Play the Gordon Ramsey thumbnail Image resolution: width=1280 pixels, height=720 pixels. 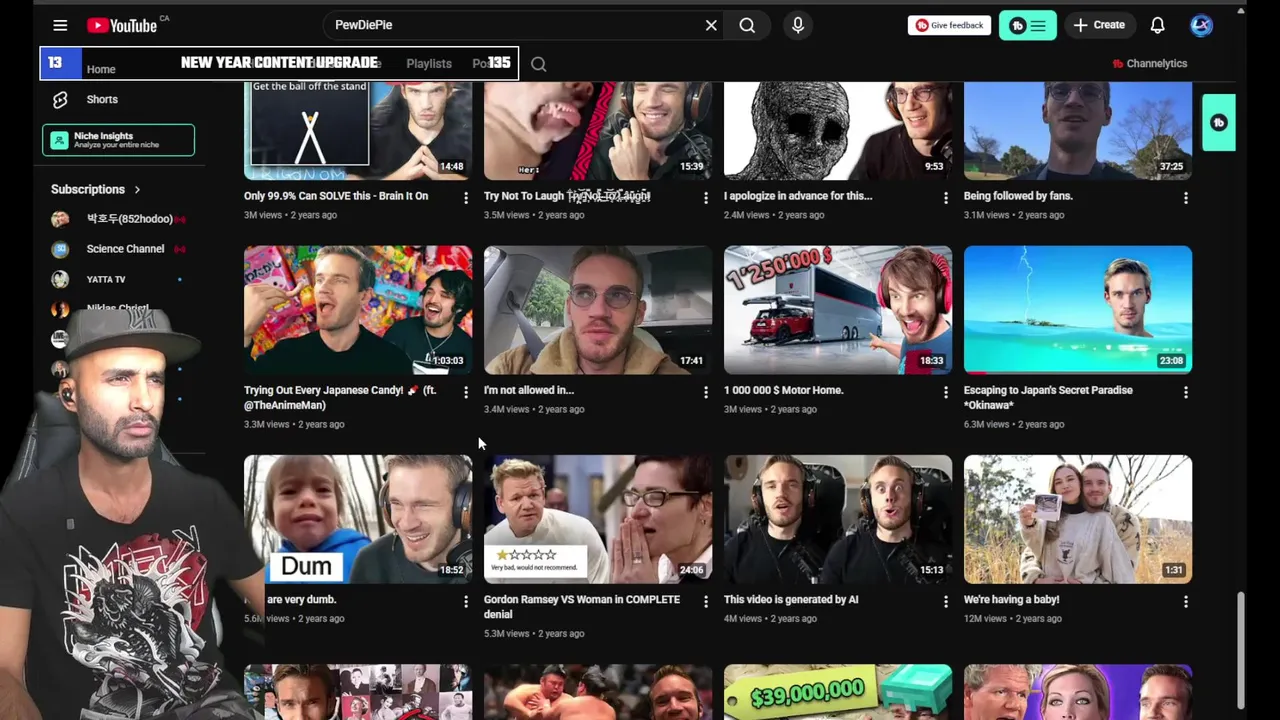point(598,519)
